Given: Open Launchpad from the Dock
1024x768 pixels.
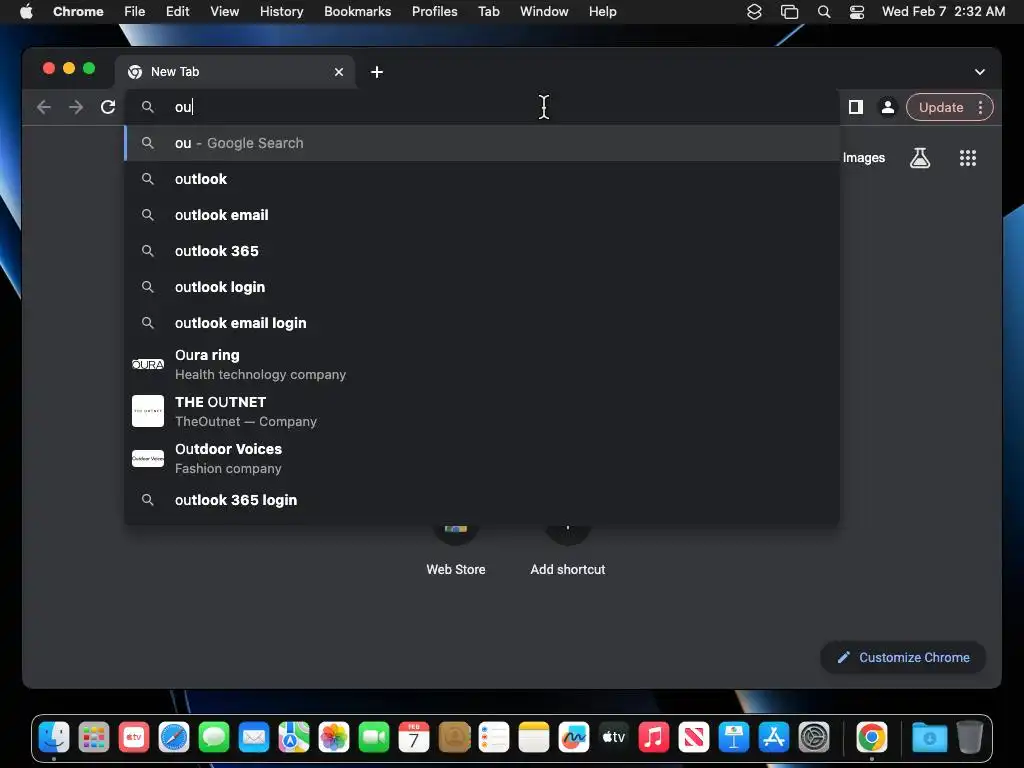Looking at the screenshot, I should pos(94,738).
